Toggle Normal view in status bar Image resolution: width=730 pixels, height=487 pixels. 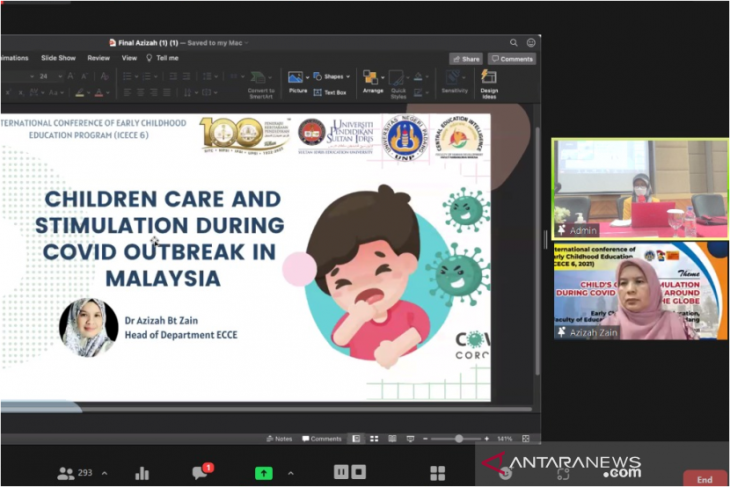[x=356, y=438]
